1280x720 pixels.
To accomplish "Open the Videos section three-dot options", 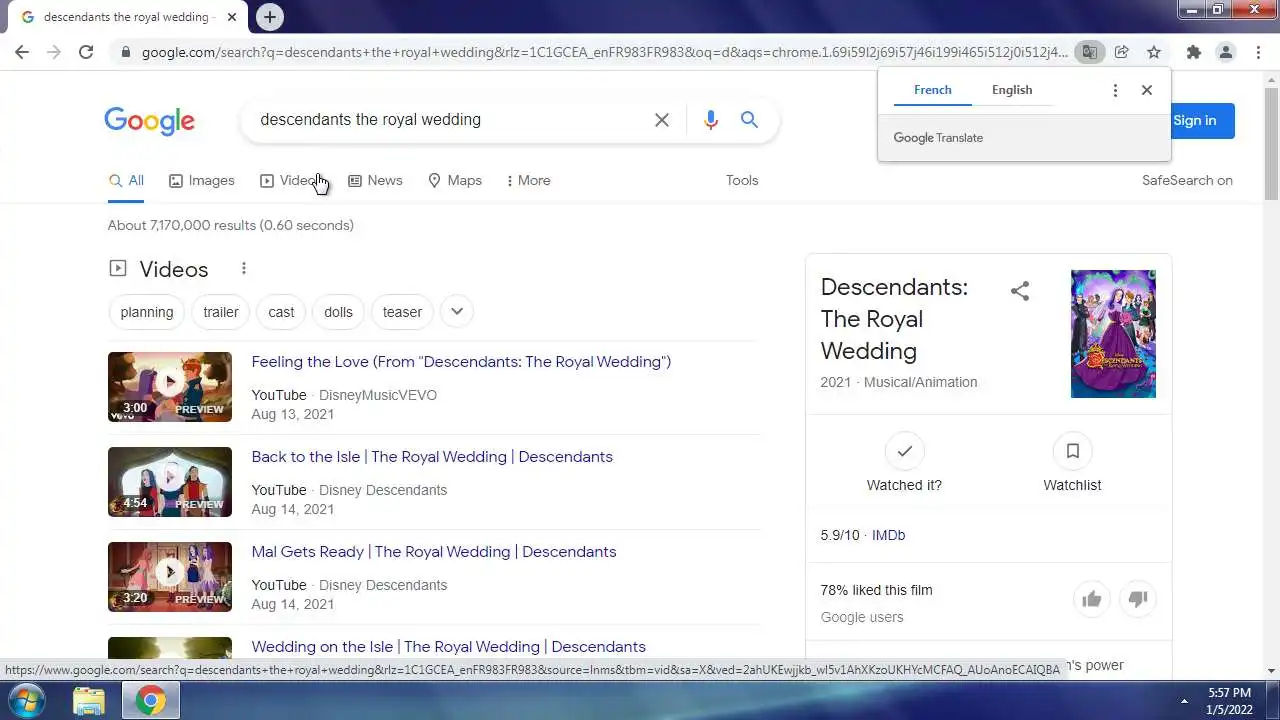I will (x=243, y=268).
